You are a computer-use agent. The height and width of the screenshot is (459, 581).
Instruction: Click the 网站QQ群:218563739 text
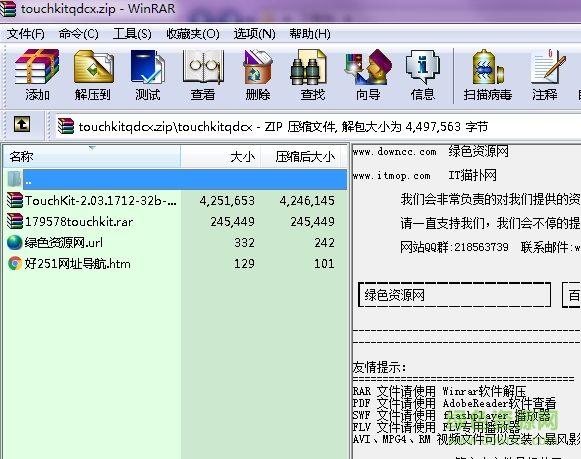point(454,247)
